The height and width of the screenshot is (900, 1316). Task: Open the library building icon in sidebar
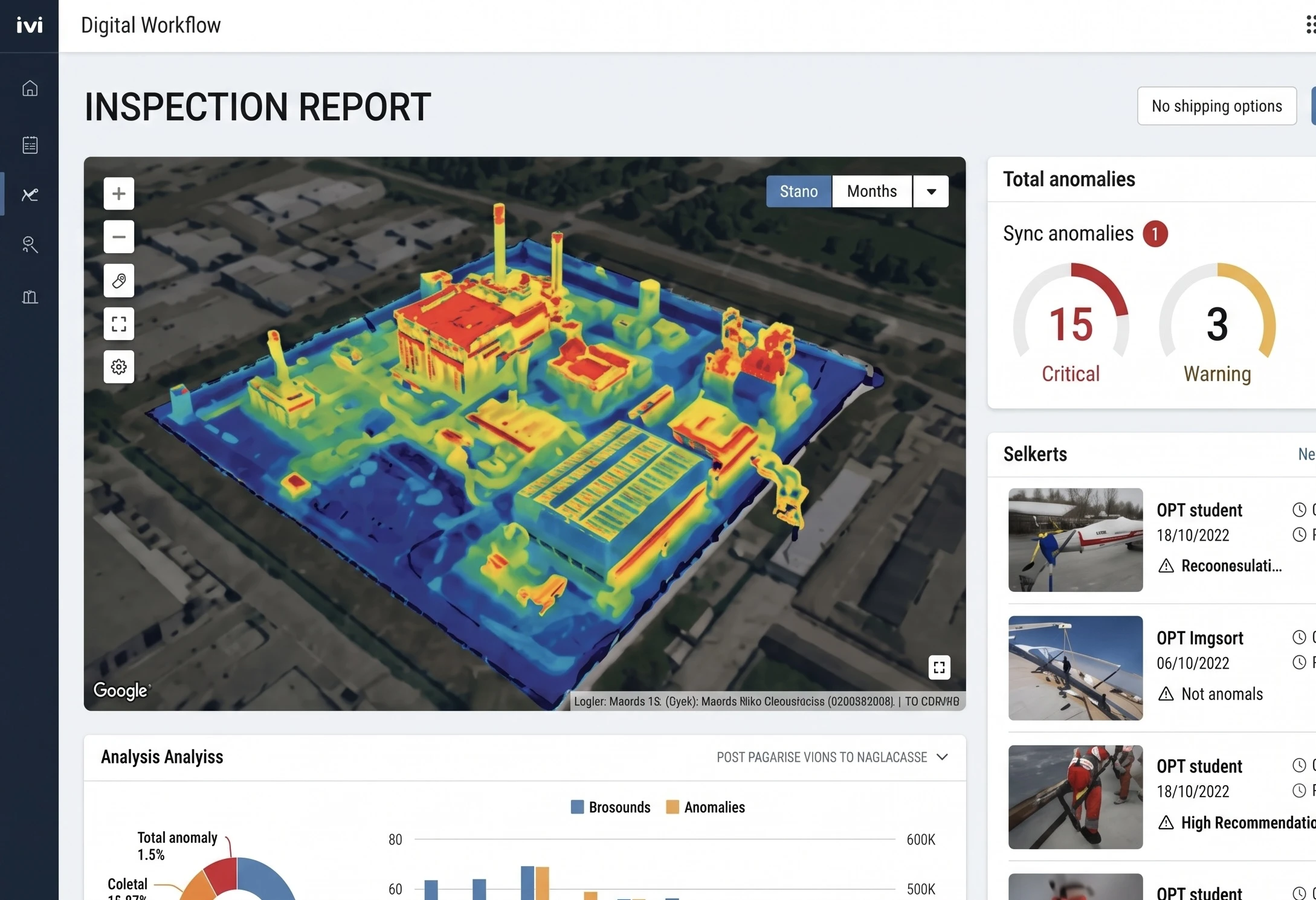click(30, 297)
